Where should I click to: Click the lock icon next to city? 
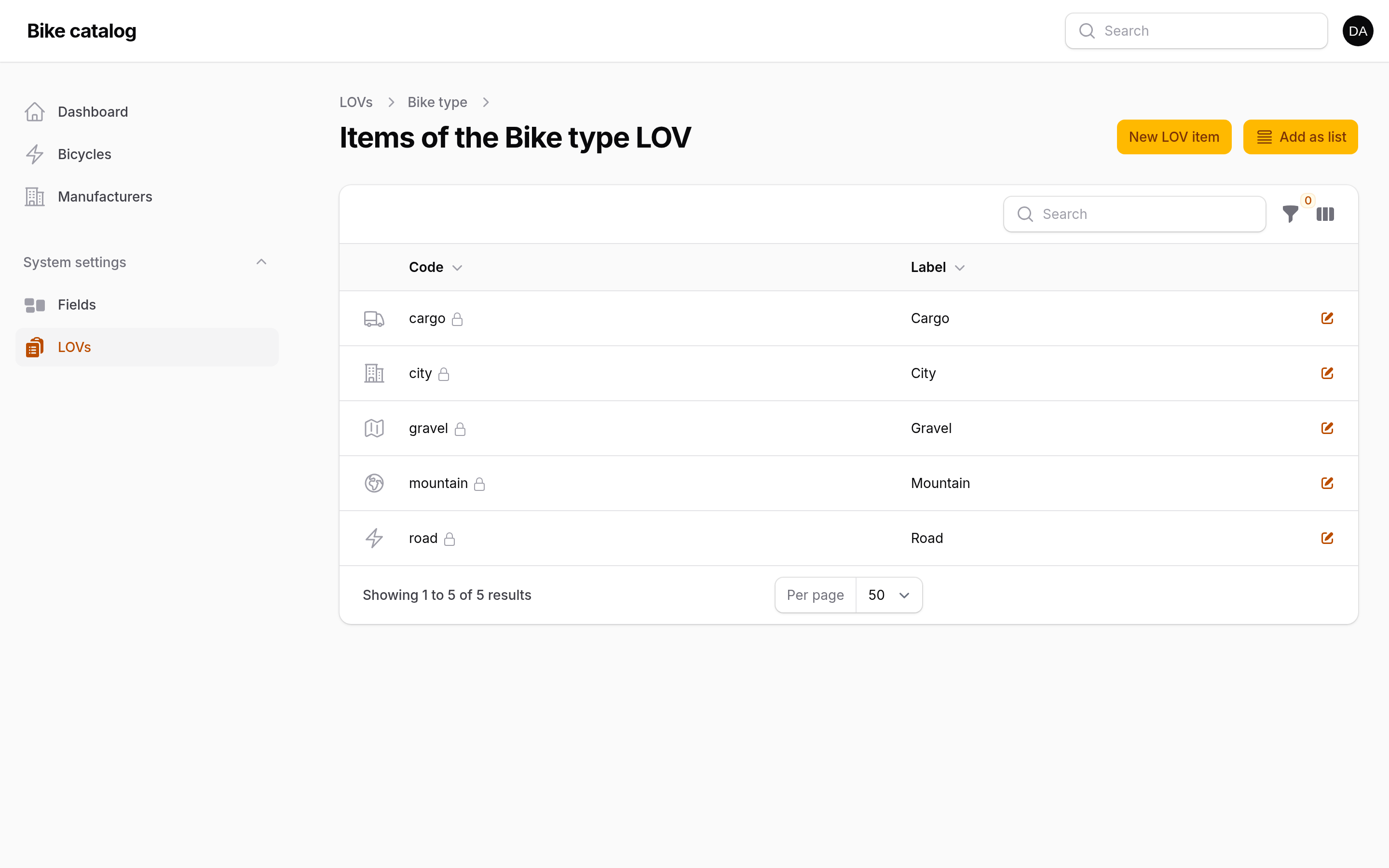pos(444,374)
